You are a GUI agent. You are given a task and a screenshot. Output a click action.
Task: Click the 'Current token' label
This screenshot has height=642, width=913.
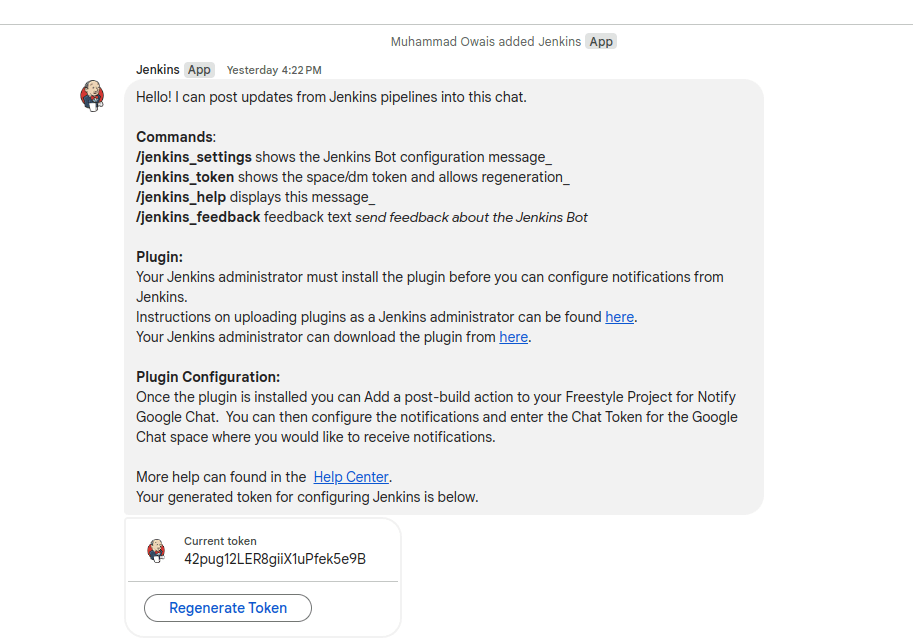(x=220, y=541)
